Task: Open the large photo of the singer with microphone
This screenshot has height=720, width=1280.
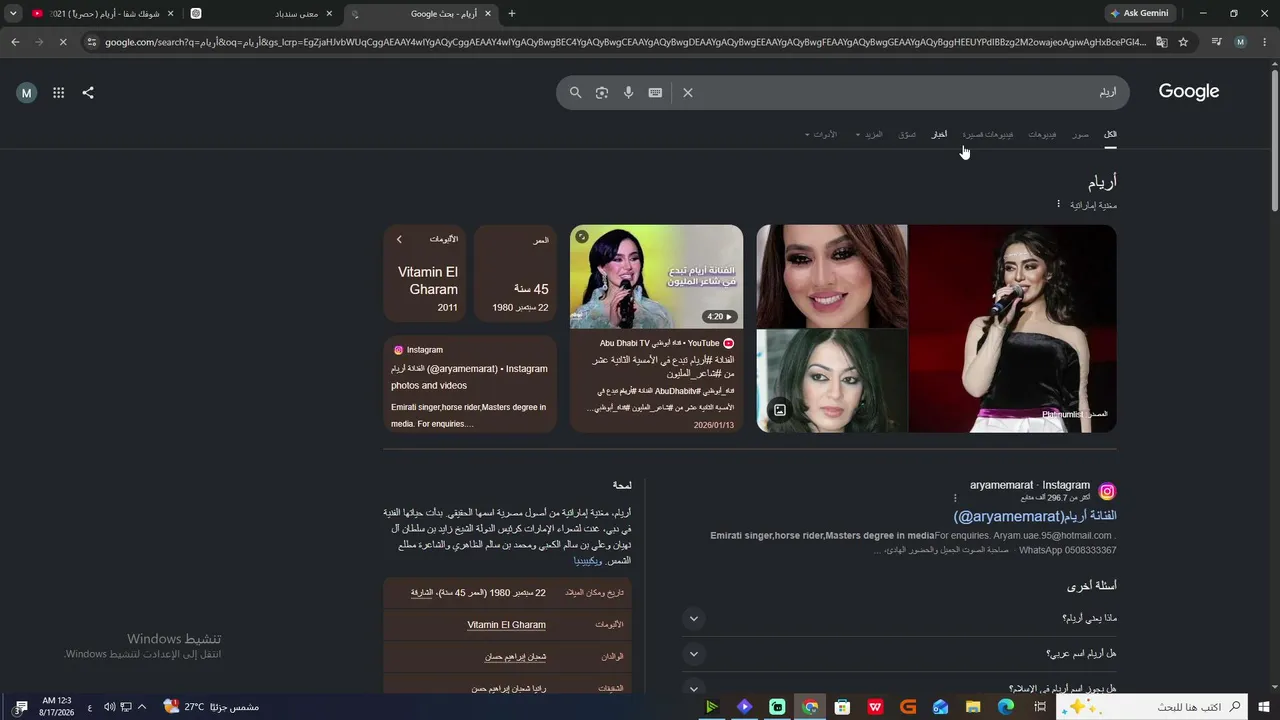Action: (1012, 328)
